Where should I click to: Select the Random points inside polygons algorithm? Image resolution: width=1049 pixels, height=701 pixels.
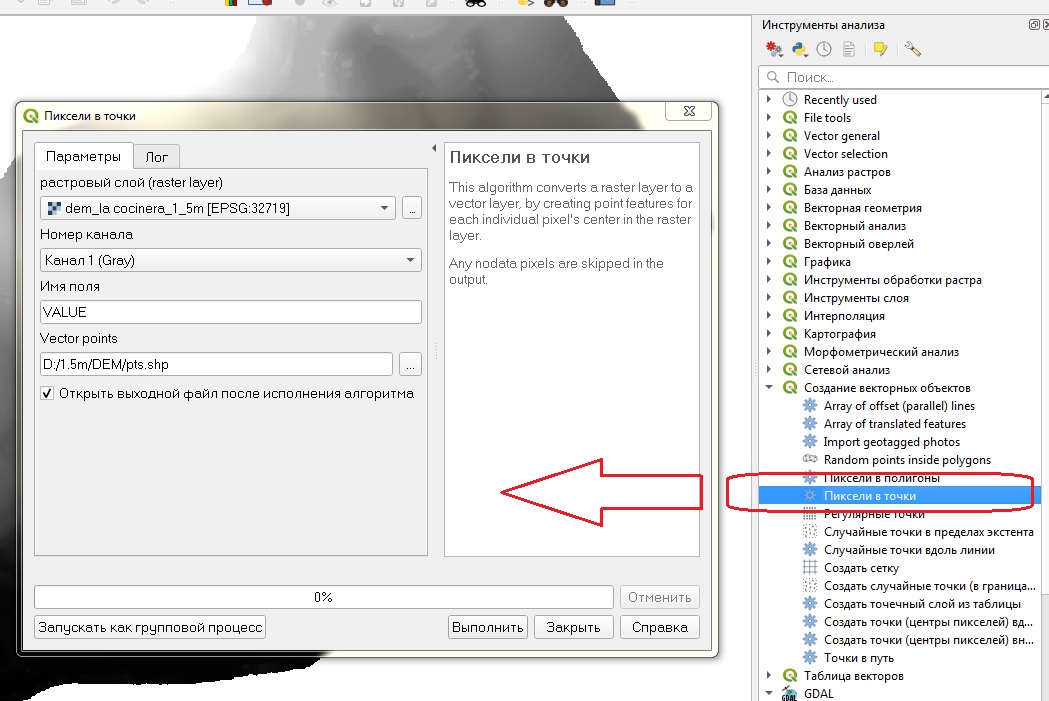click(x=903, y=459)
